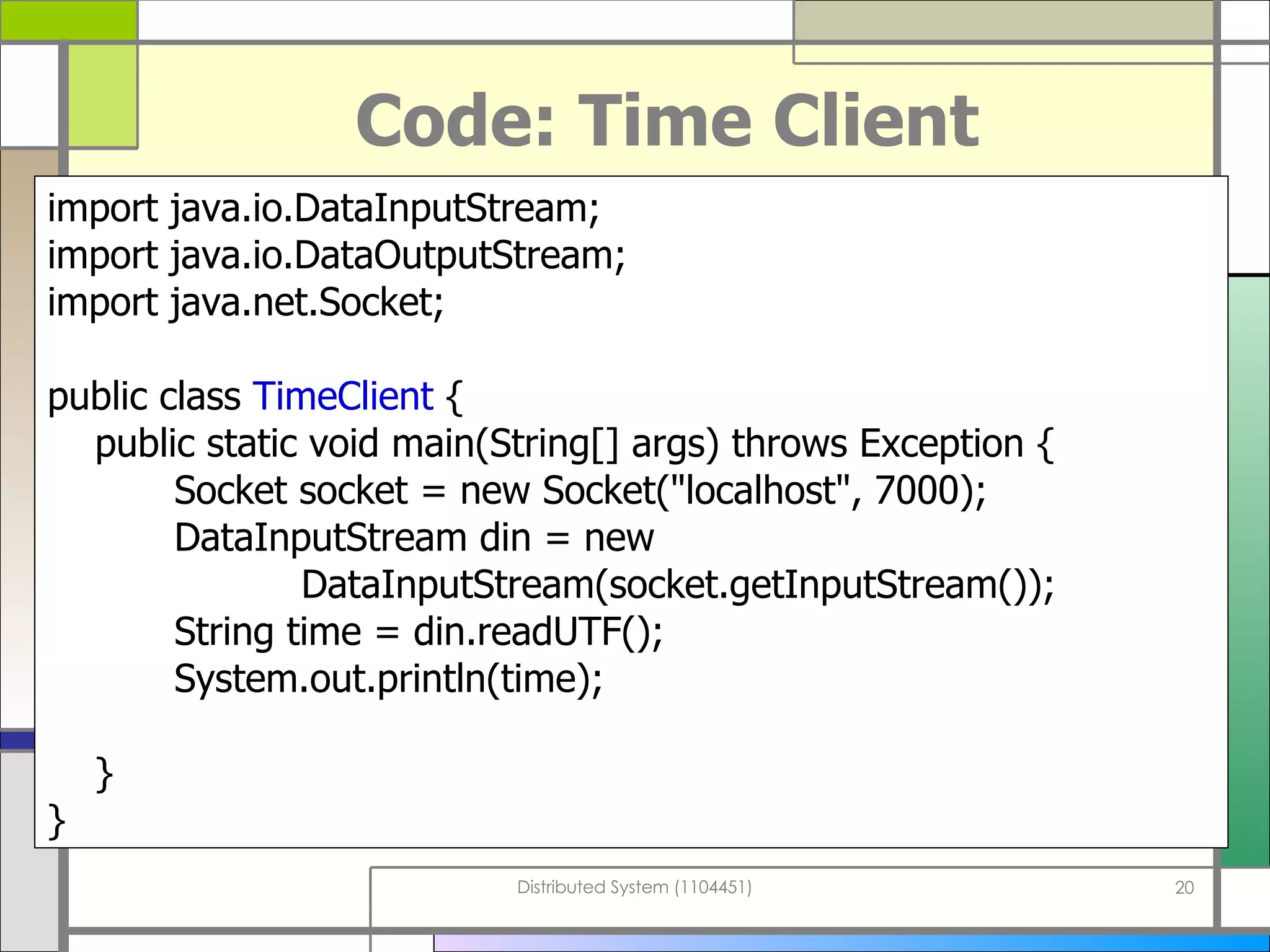Click the bright green square at top-left
The height and width of the screenshot is (952, 1270).
click(68, 20)
